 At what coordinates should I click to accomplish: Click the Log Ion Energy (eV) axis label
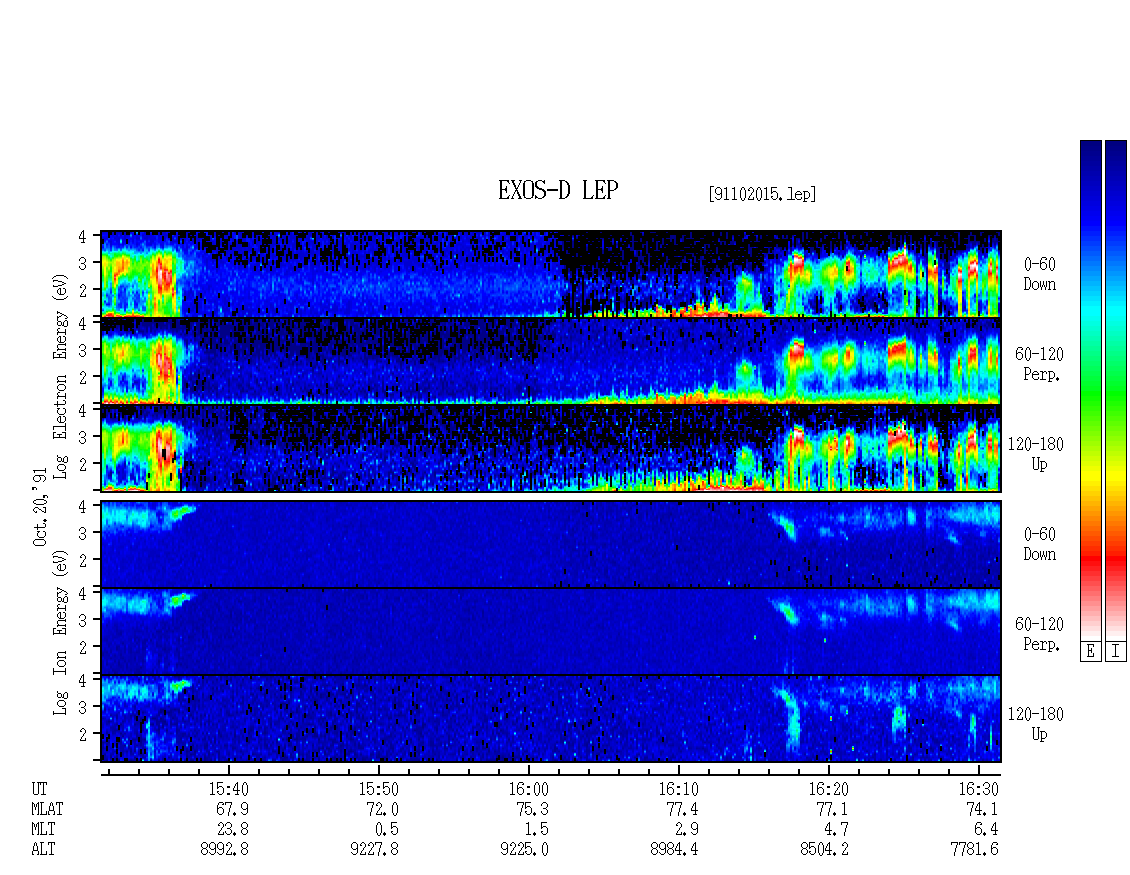[x=60, y=633]
